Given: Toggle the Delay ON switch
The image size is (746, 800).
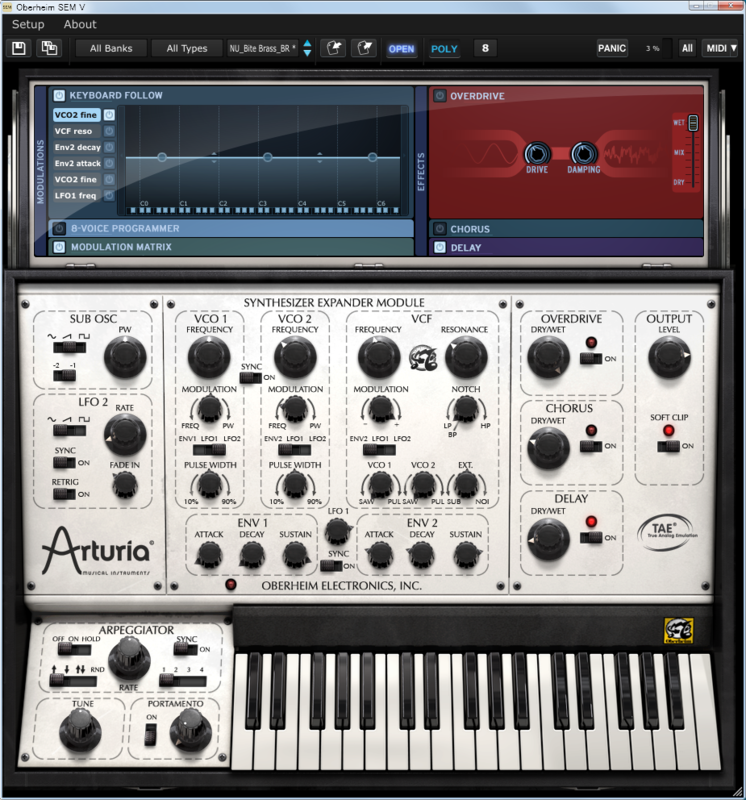Looking at the screenshot, I should coord(591,537).
